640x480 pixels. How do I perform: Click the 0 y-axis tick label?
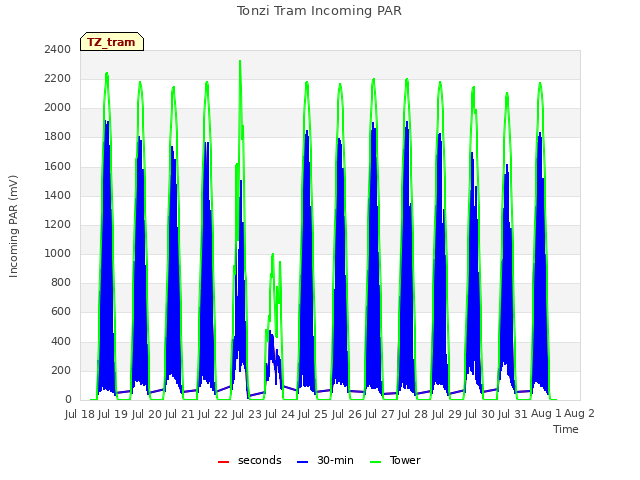tap(68, 400)
